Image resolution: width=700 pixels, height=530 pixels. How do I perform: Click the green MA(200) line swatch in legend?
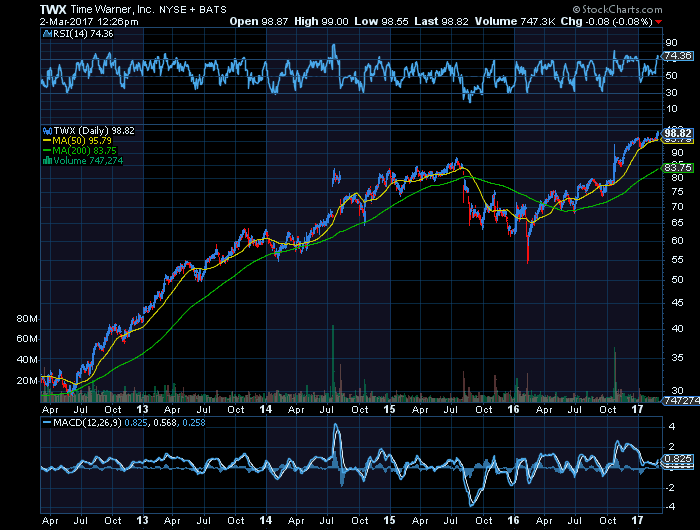pyautogui.click(x=47, y=151)
